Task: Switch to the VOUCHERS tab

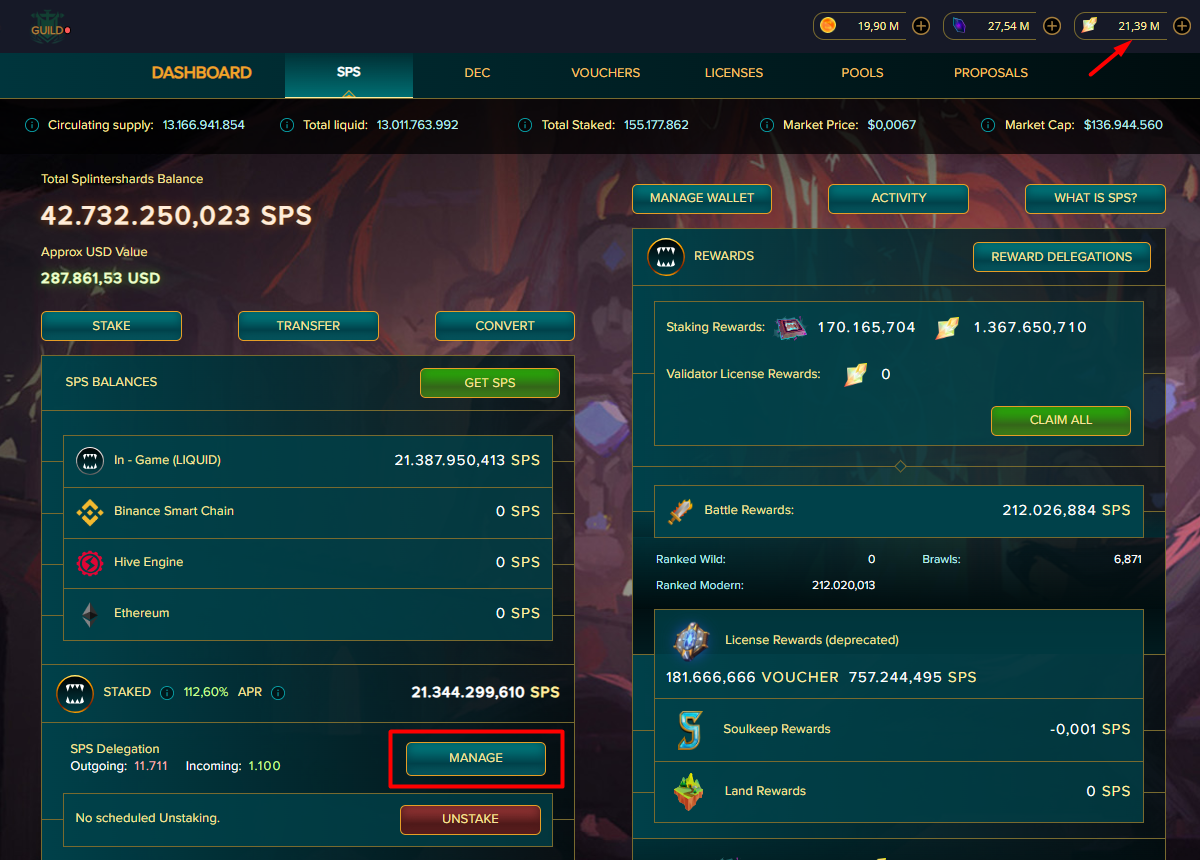Action: [x=605, y=73]
